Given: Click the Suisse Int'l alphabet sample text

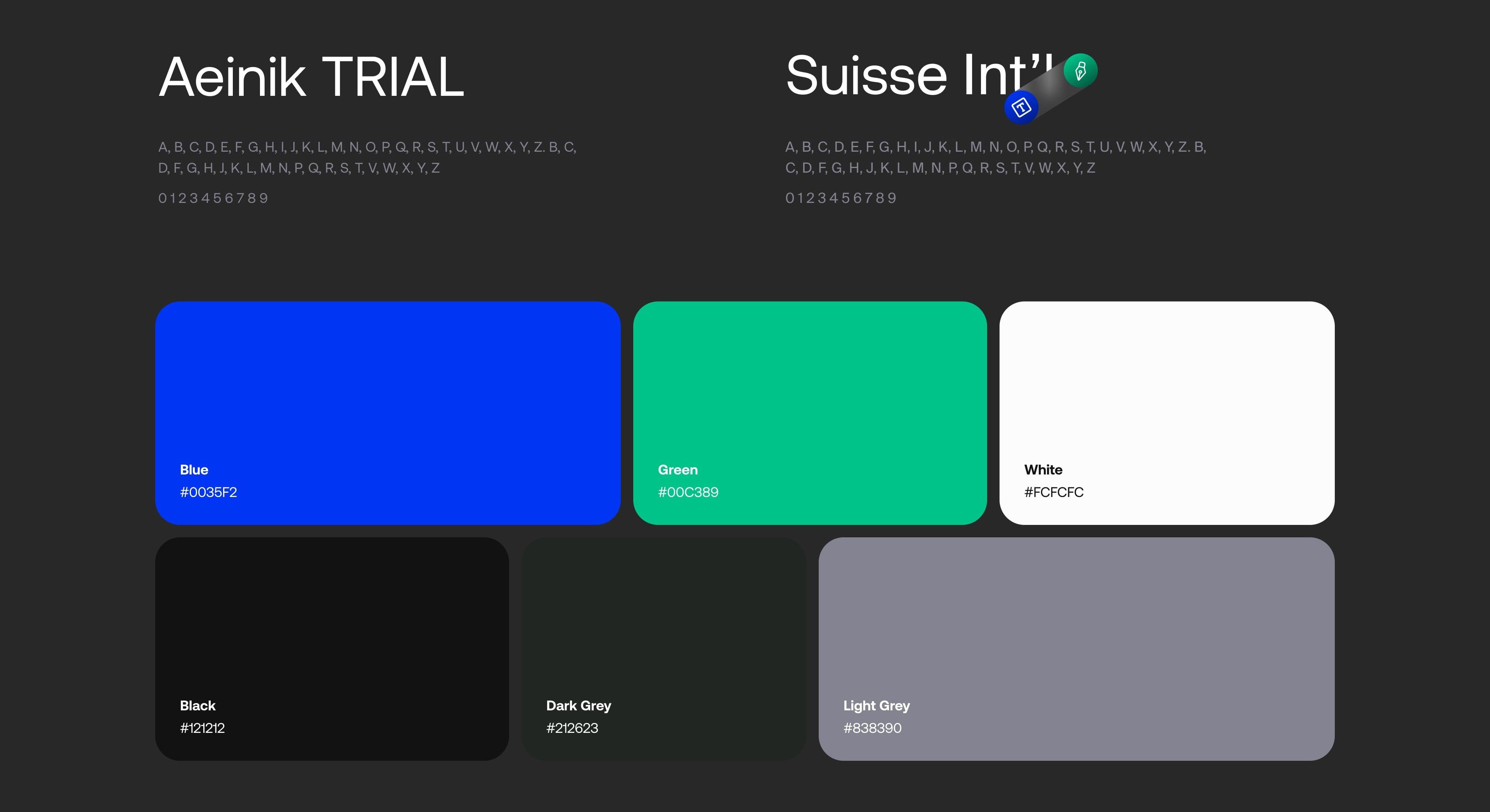Looking at the screenshot, I should click(x=995, y=157).
